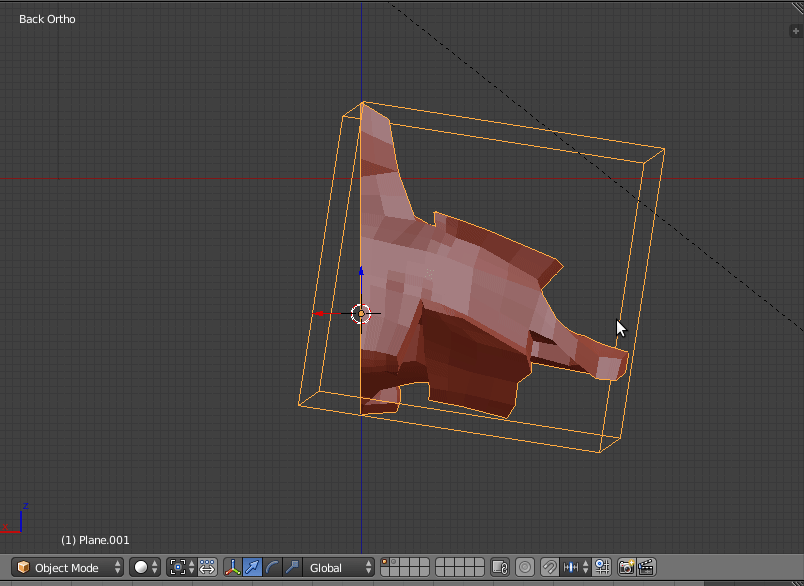This screenshot has height=586, width=804.
Task: Click the colored axes manipulator widget icon
Action: (233, 567)
